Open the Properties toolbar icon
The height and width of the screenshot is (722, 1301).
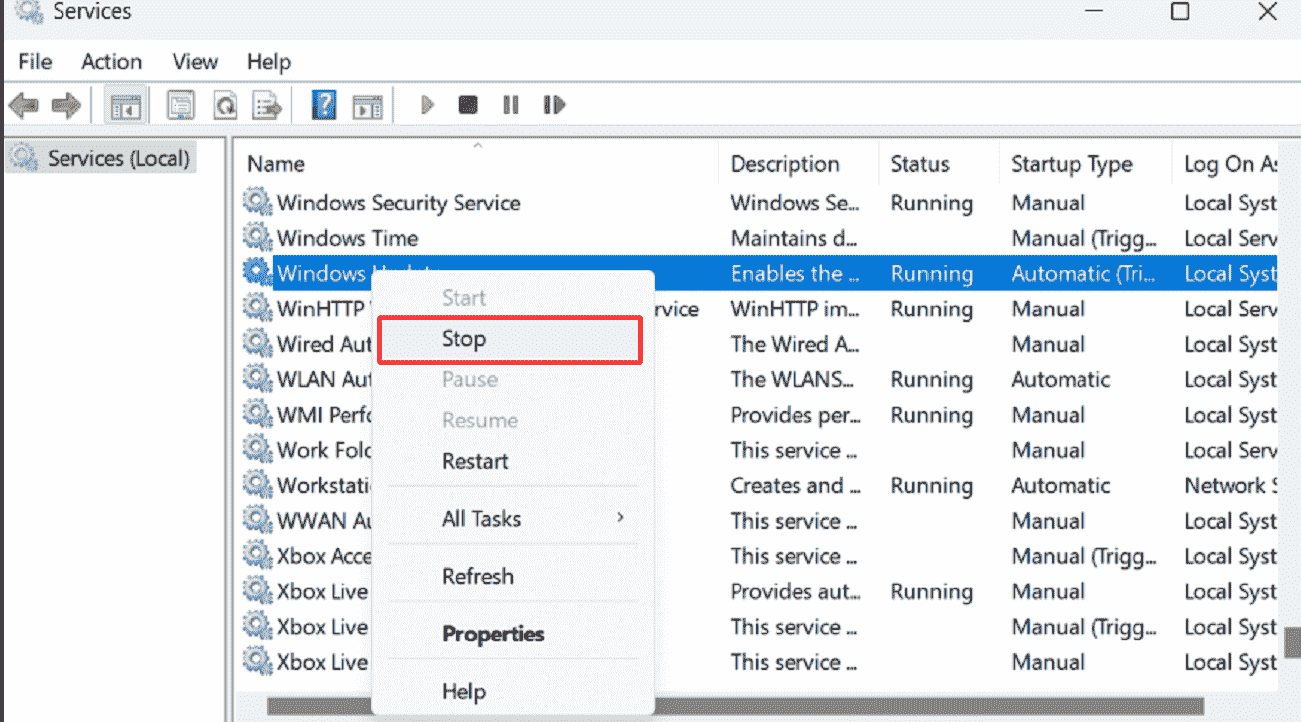(x=181, y=105)
